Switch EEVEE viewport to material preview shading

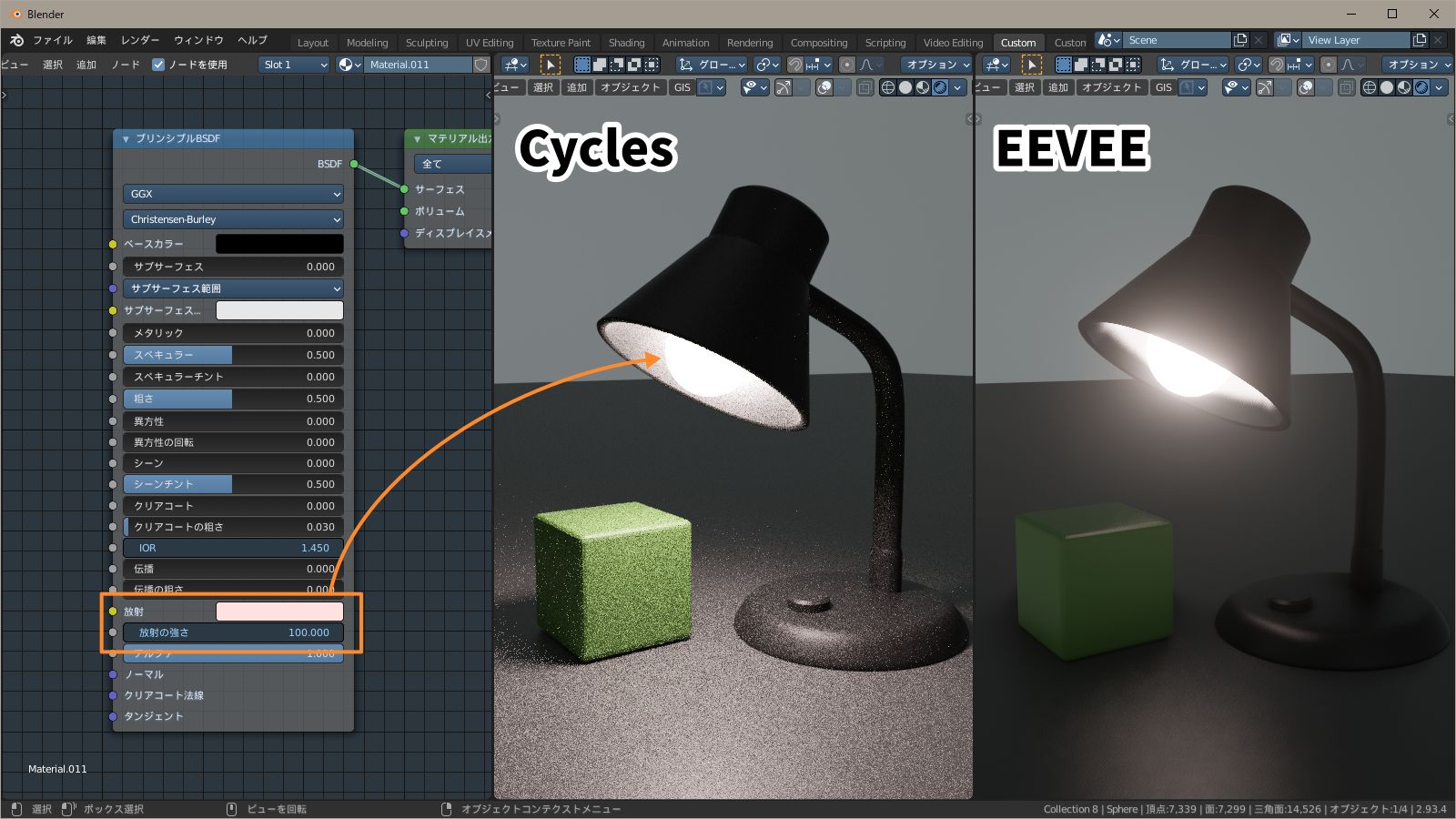coord(1404,87)
